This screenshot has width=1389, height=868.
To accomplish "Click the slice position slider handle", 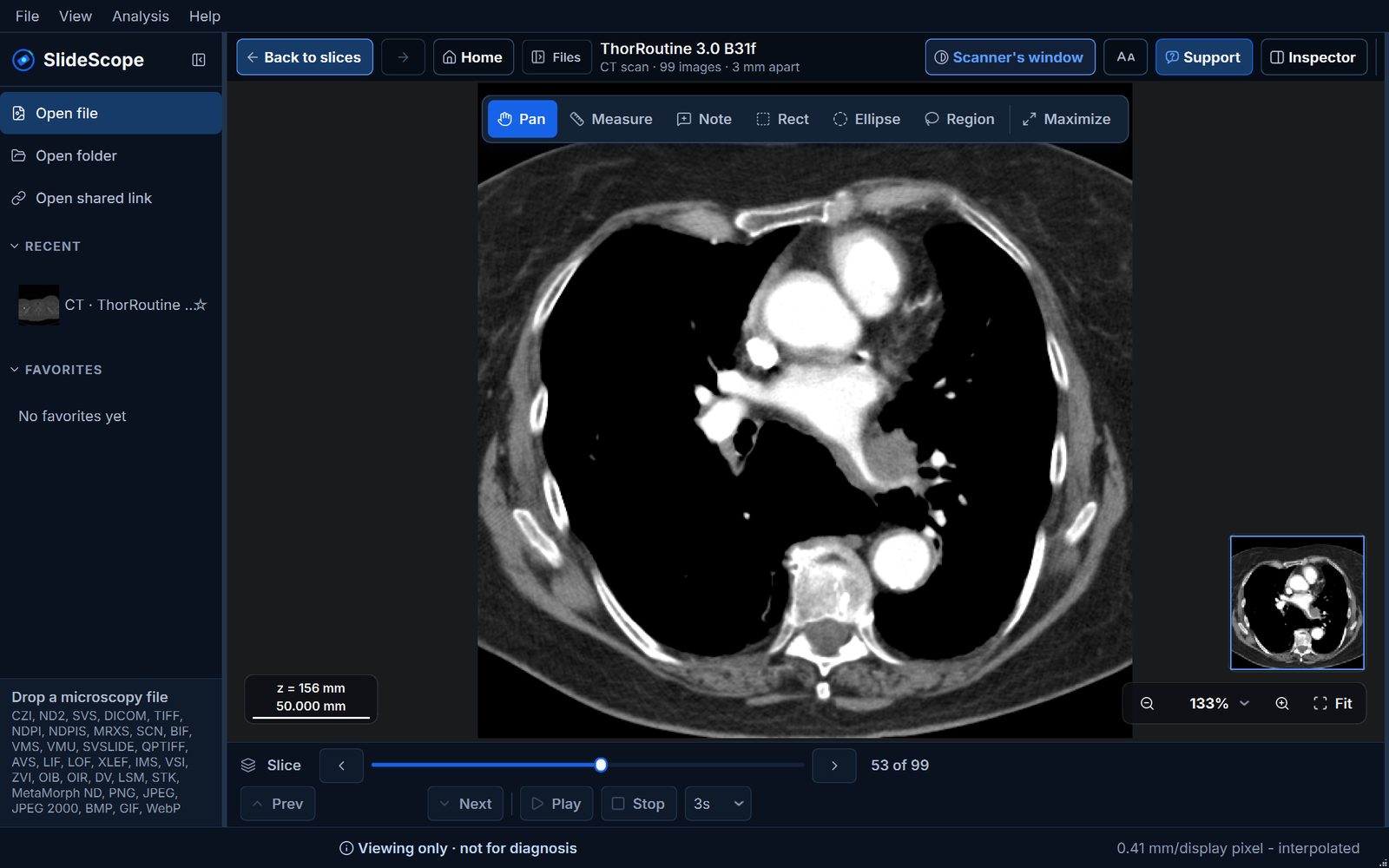I will (x=601, y=765).
